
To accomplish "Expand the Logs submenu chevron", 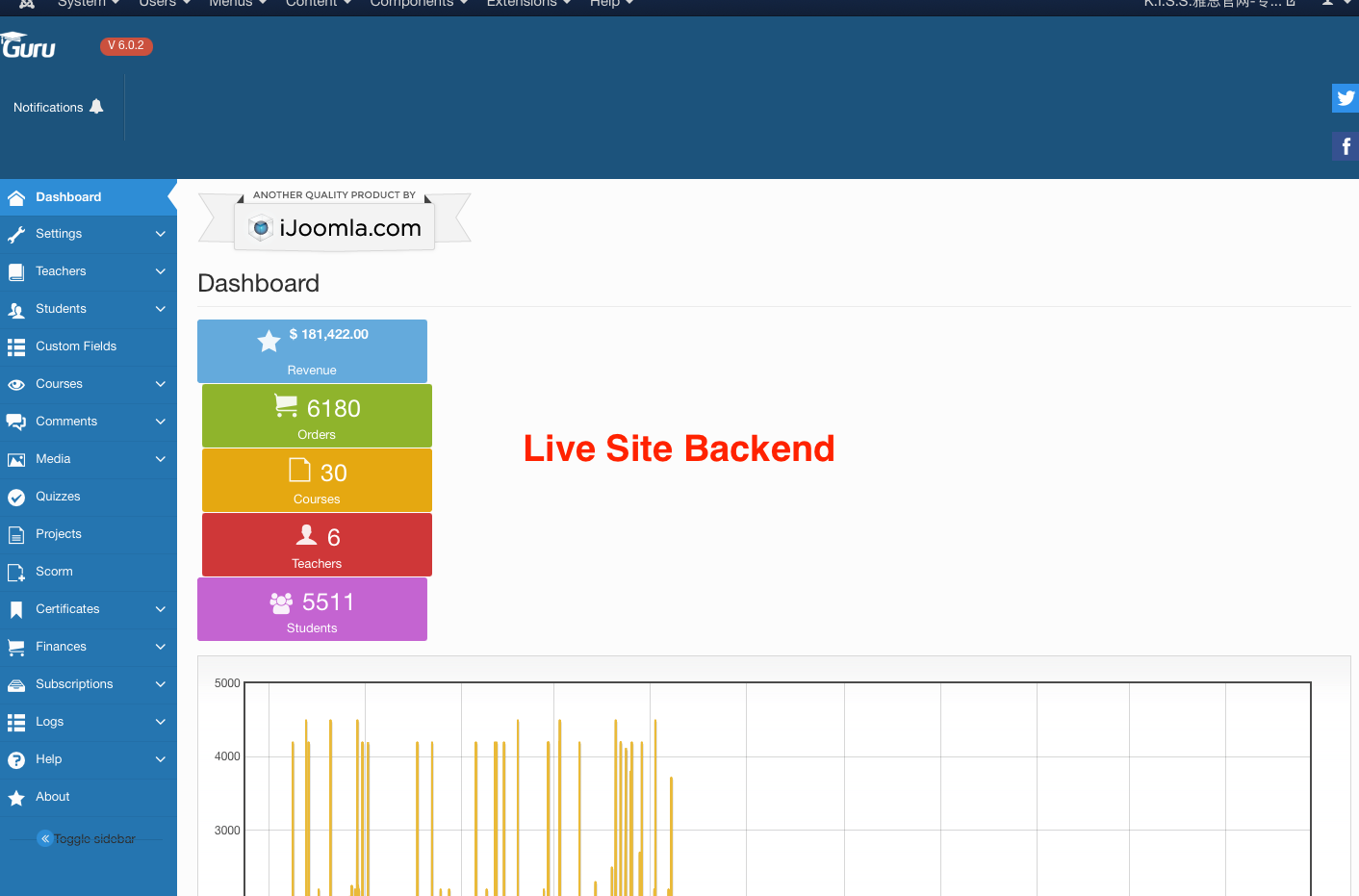I will coord(161,722).
